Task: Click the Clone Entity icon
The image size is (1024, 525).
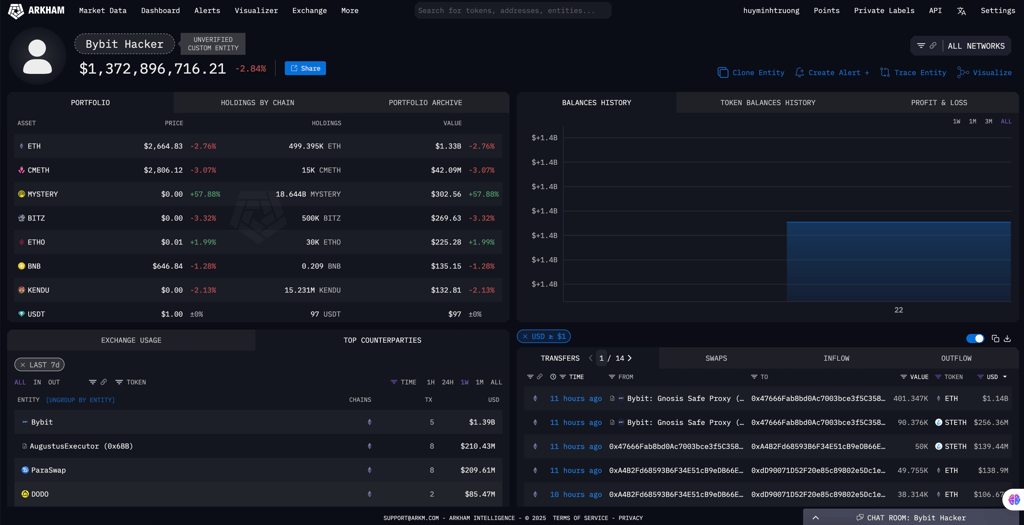Action: pos(722,72)
